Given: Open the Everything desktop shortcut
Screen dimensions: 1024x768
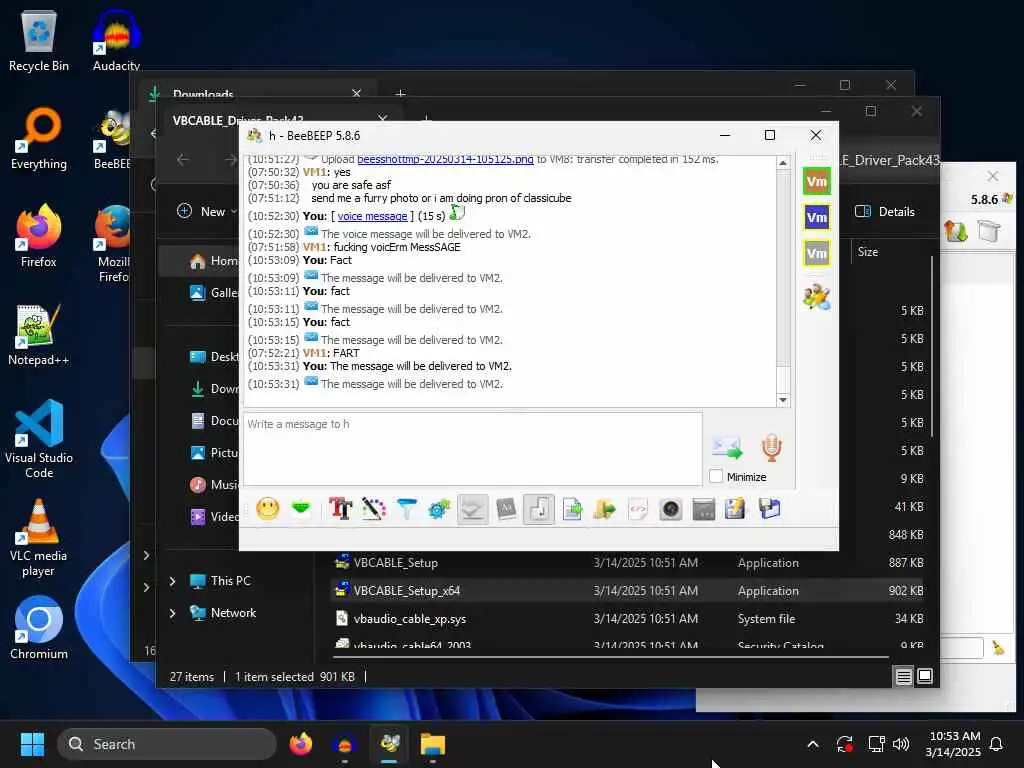Looking at the screenshot, I should point(39,138).
